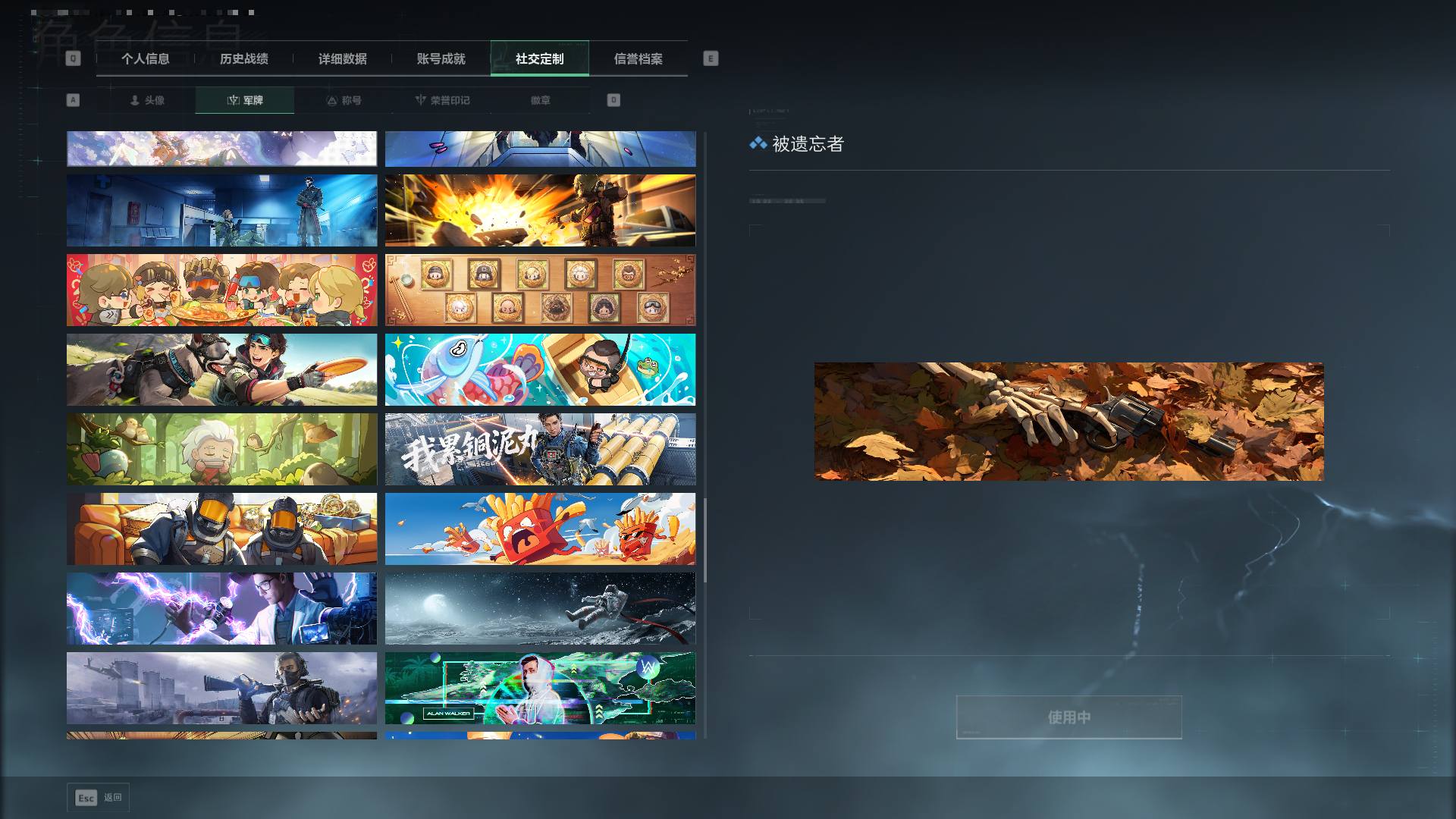Image resolution: width=1456 pixels, height=819 pixels.
Task: Select the fish and boat cartoon banner
Action: point(540,370)
